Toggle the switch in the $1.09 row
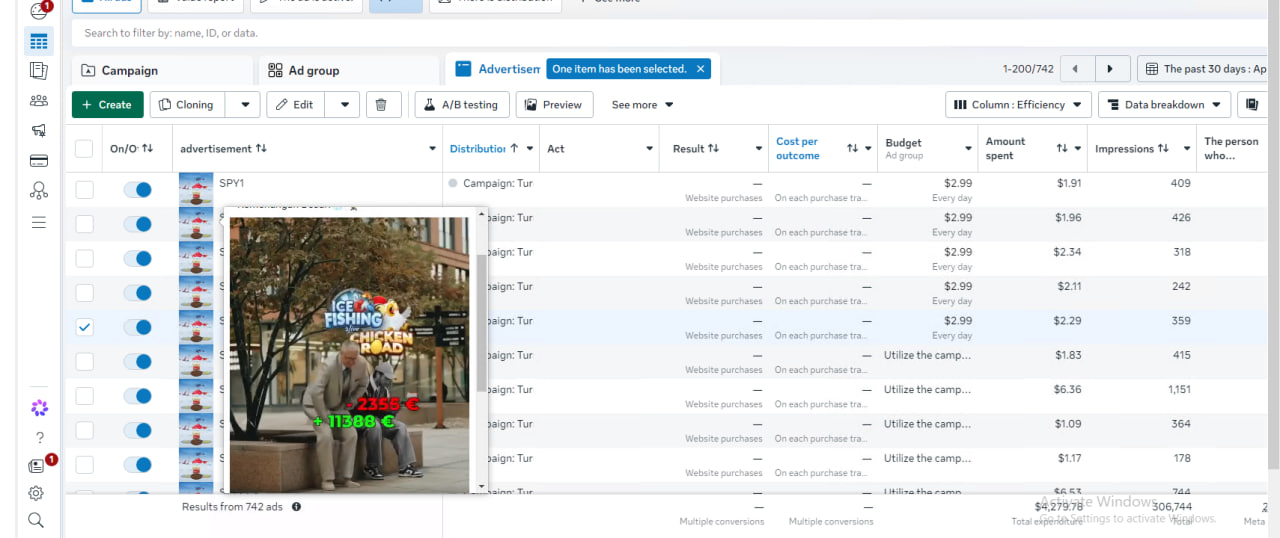This screenshot has width=1280, height=538. (137, 430)
